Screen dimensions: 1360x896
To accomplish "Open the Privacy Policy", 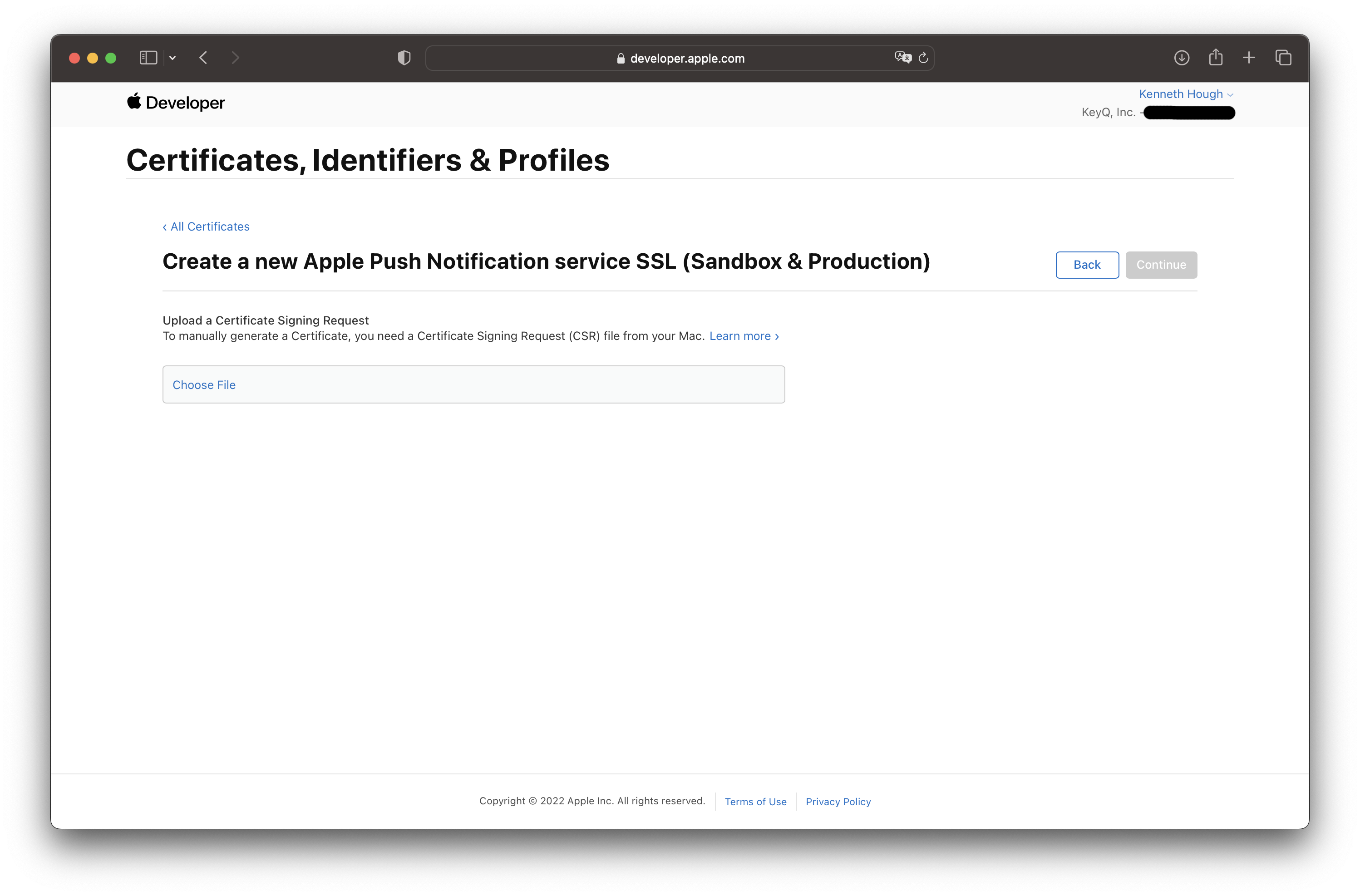I will coord(838,802).
